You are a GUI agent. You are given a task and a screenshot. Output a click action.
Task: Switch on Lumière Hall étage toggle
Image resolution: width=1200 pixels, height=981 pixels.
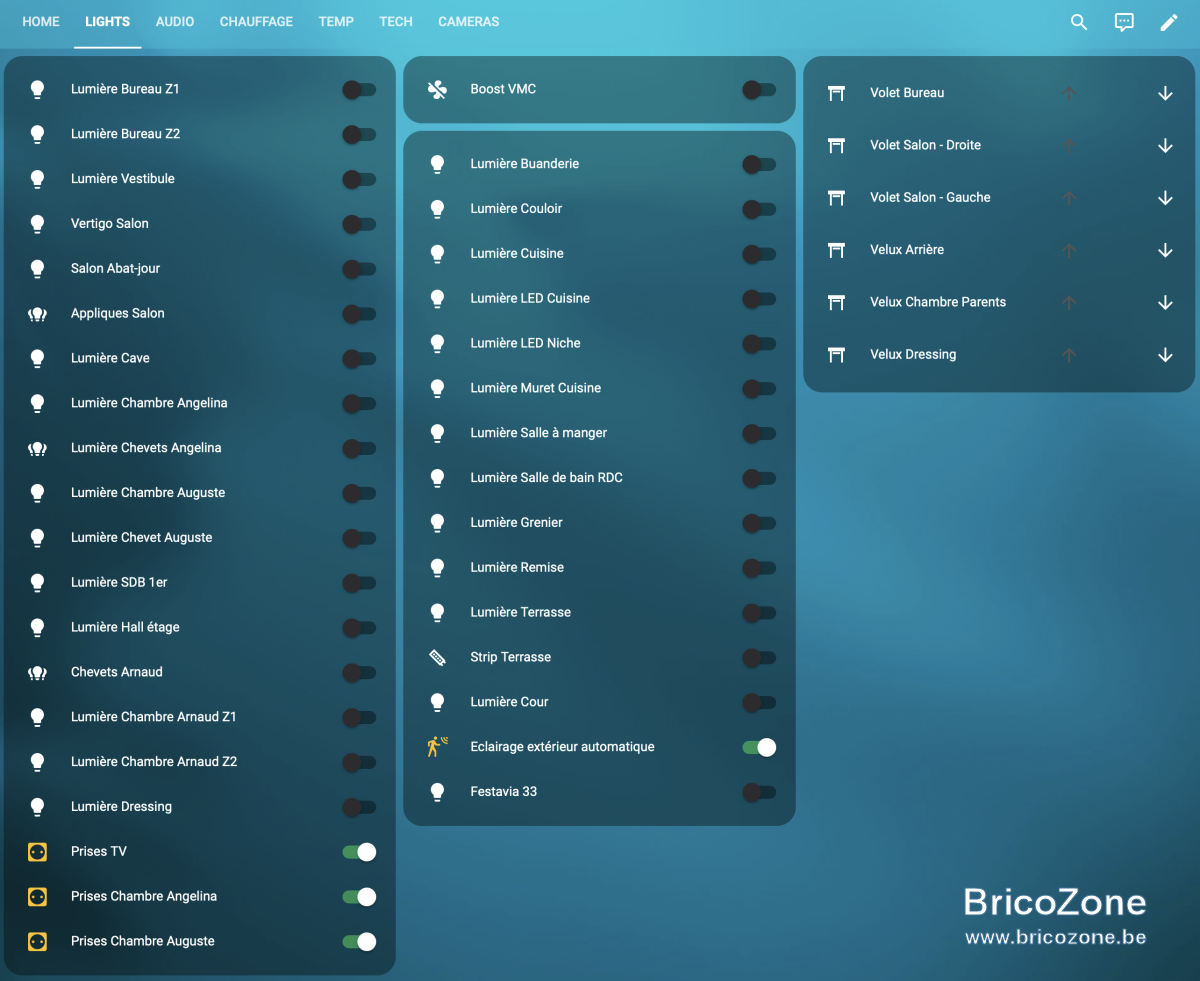(359, 628)
